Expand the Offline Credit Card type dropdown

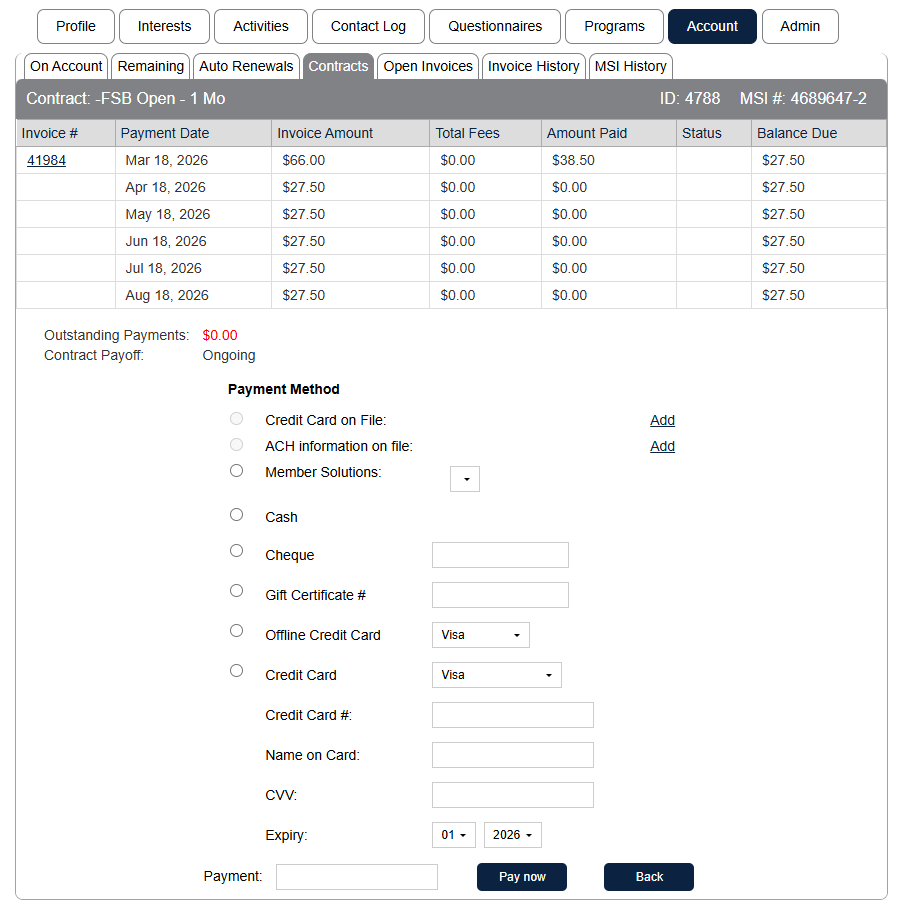point(480,635)
